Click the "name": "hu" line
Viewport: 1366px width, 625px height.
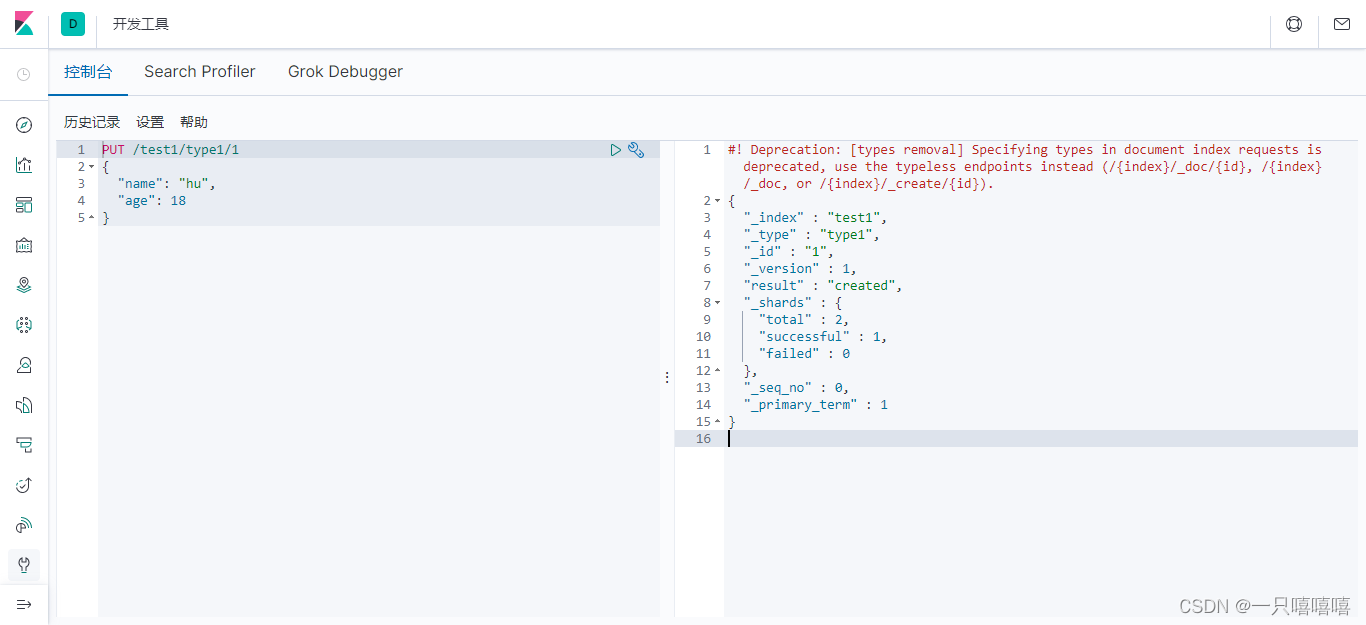(x=167, y=184)
